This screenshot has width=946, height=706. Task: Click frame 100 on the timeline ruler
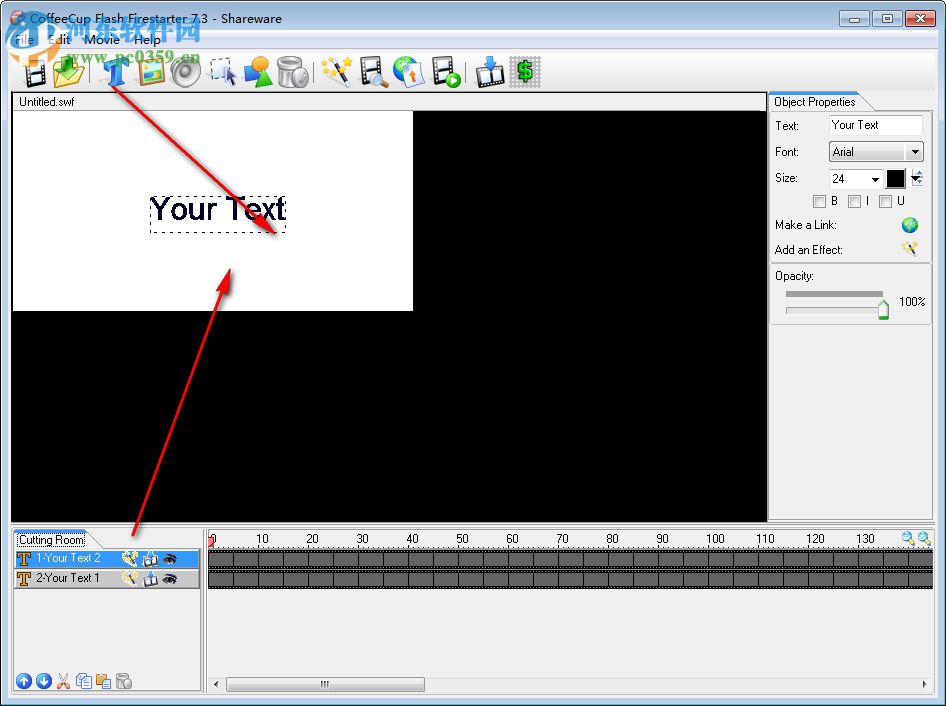715,538
